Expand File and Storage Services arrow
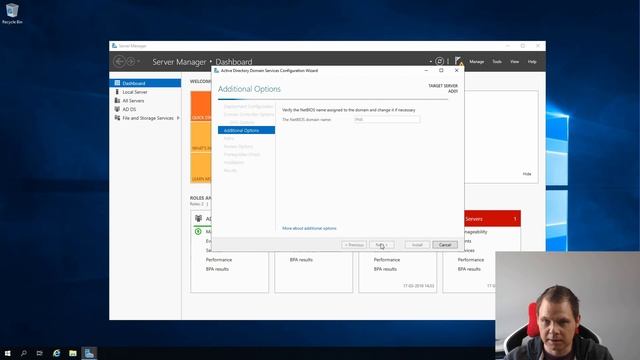The image size is (640, 360). (x=178, y=118)
